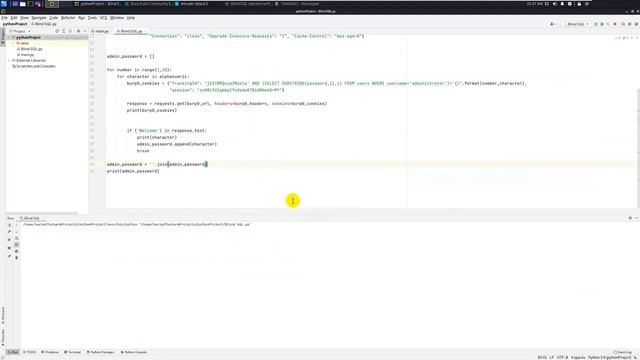The width and height of the screenshot is (640, 360).
Task: Expand External Libraries node
Action: click(9, 60)
